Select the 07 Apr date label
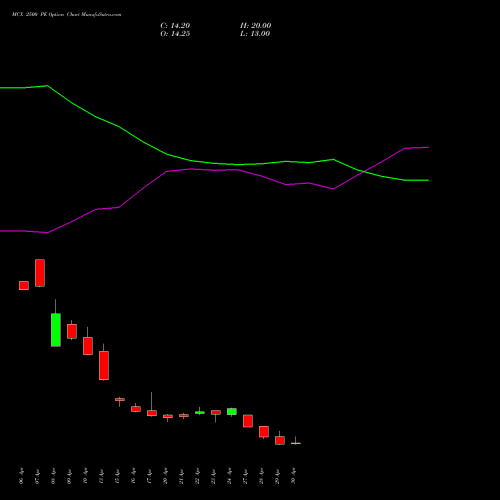The width and height of the screenshot is (500, 500). click(37, 476)
